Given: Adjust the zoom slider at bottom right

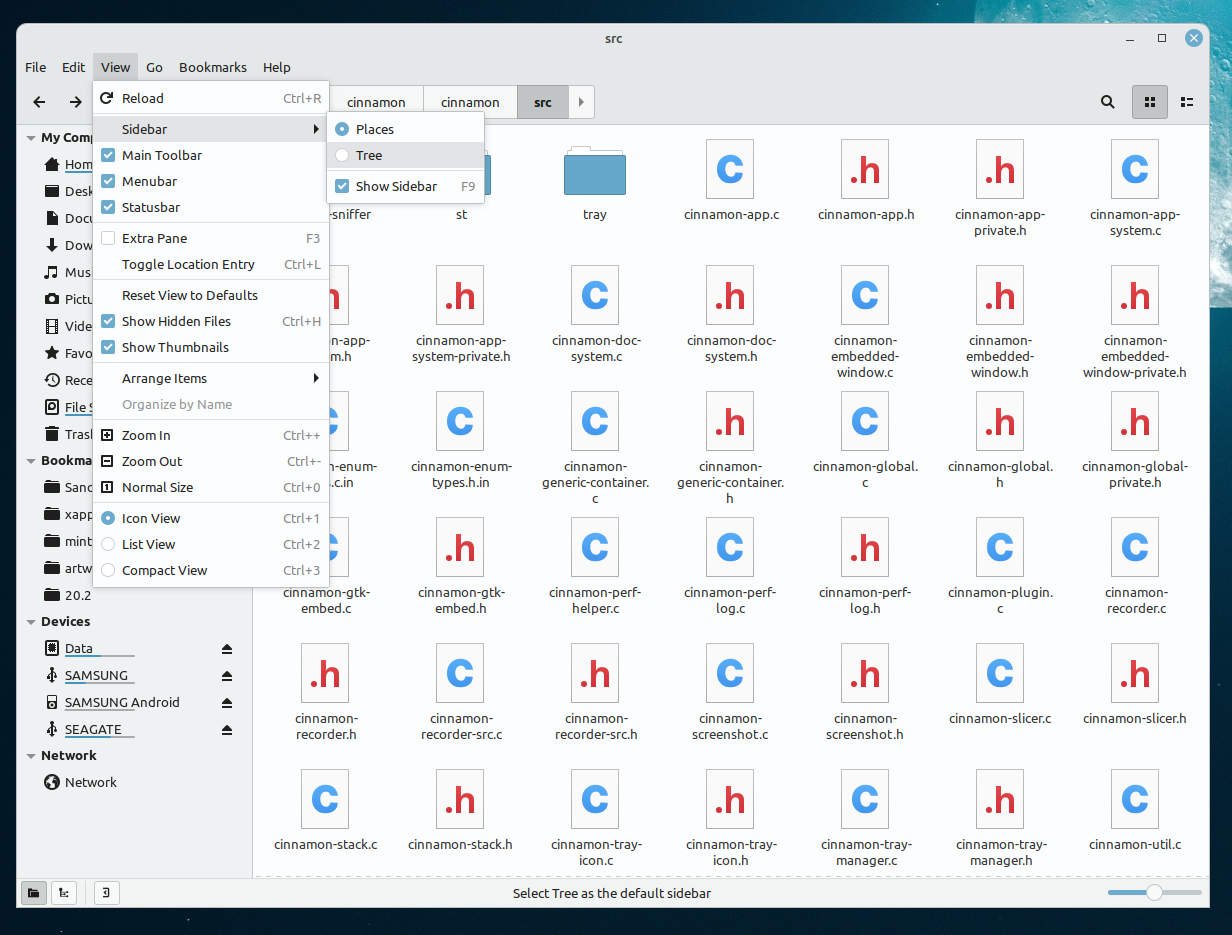Looking at the screenshot, I should (1154, 892).
